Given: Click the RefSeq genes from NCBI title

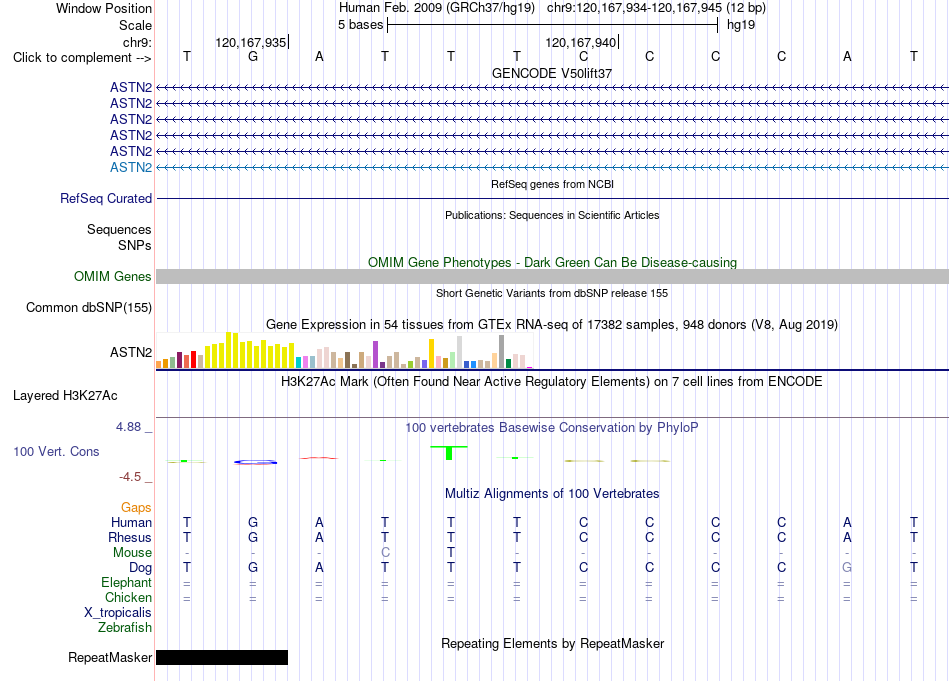Looking at the screenshot, I should (552, 184).
